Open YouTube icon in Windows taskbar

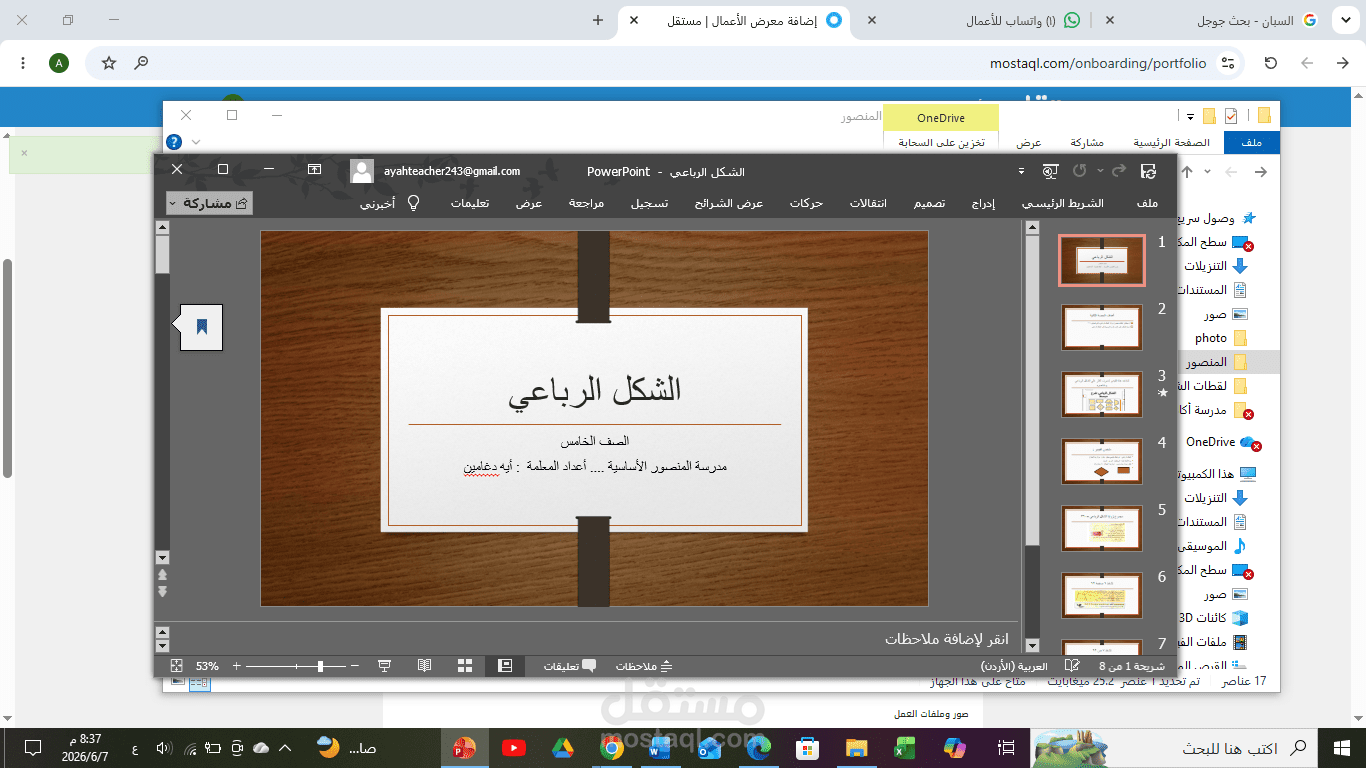pos(513,748)
